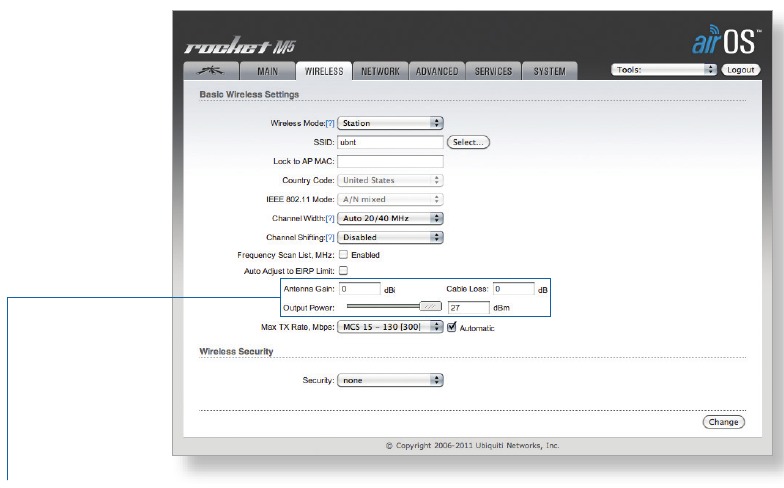
Task: Click the Channel Shifting help link
Action: 330,238
